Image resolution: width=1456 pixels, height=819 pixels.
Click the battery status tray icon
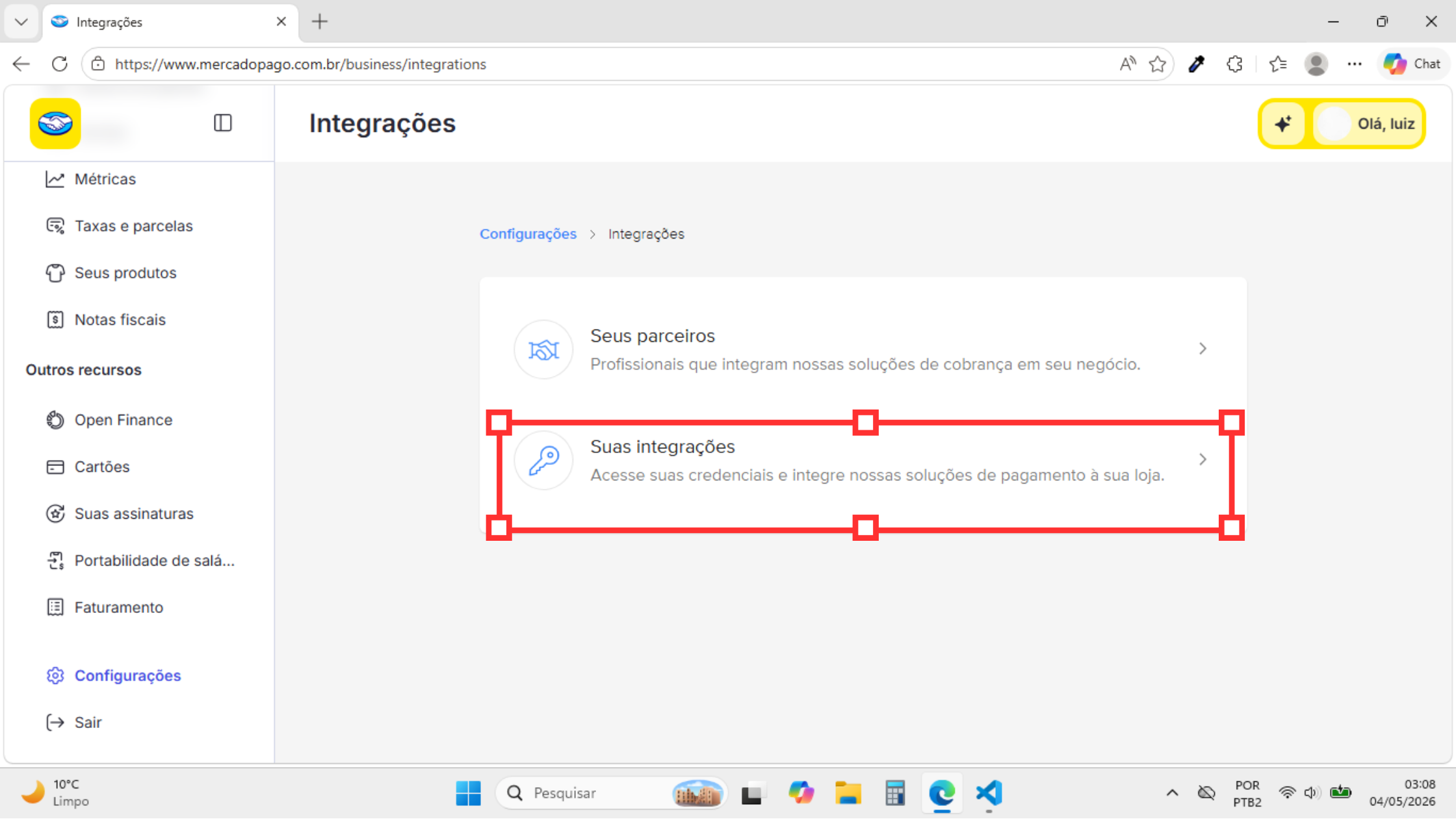pos(1340,793)
